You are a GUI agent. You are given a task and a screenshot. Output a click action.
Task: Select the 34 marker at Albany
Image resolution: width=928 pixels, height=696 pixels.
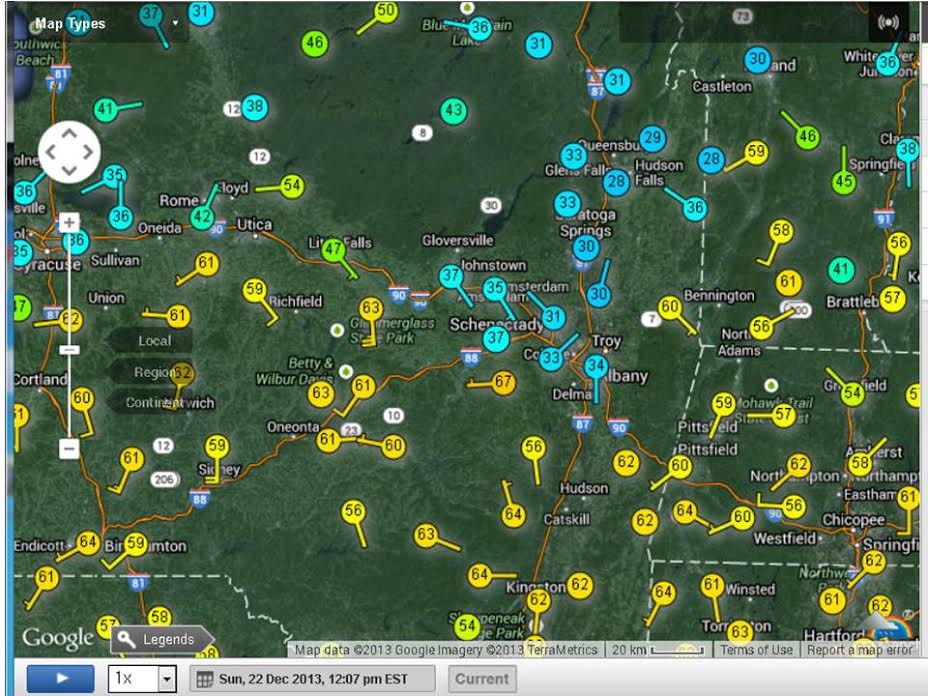tap(595, 367)
